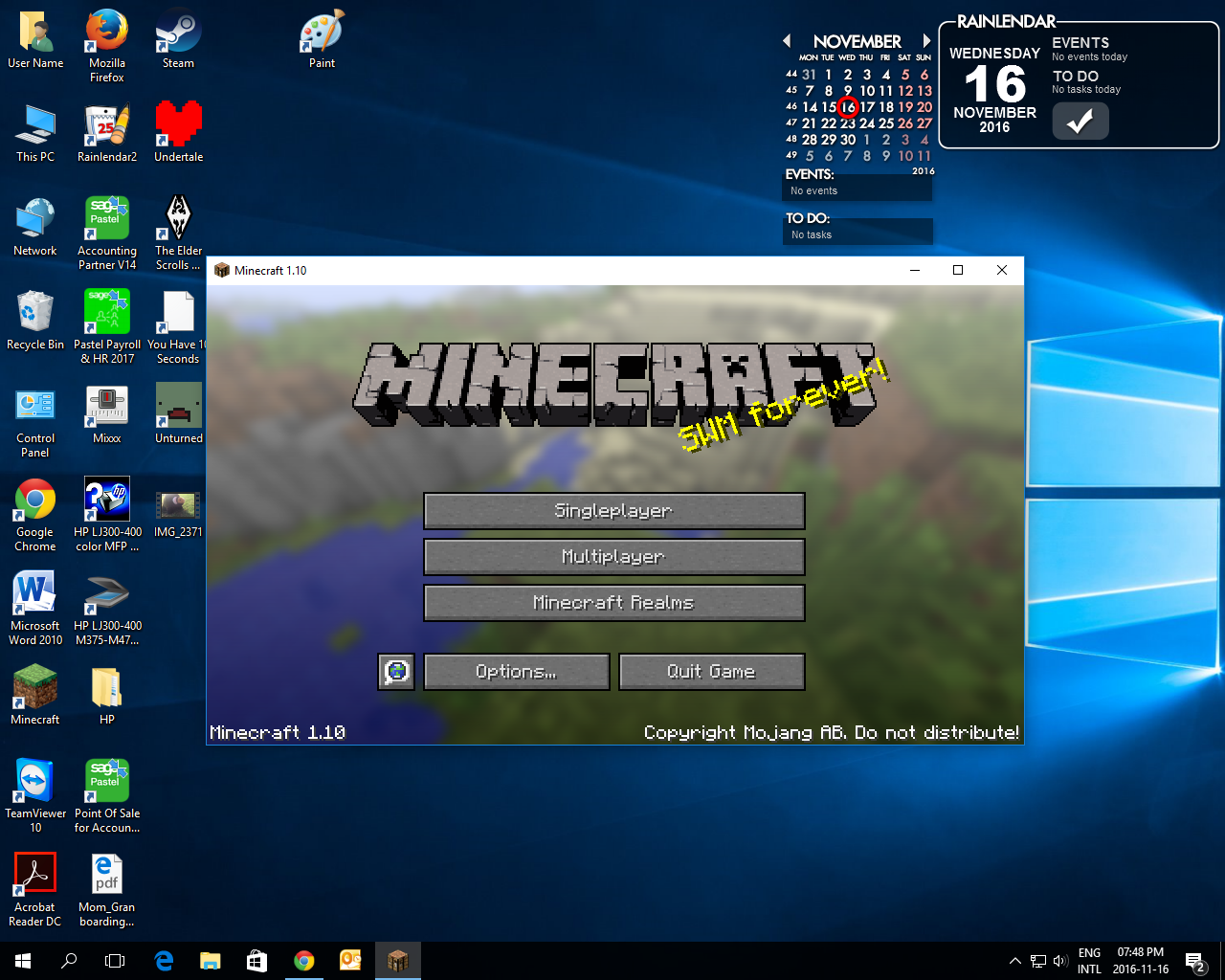Click the Minecraft taskbar icon

coord(397,961)
